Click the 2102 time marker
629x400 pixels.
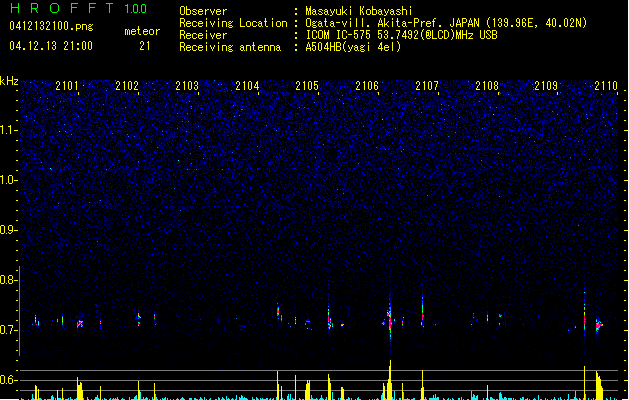click(x=127, y=86)
